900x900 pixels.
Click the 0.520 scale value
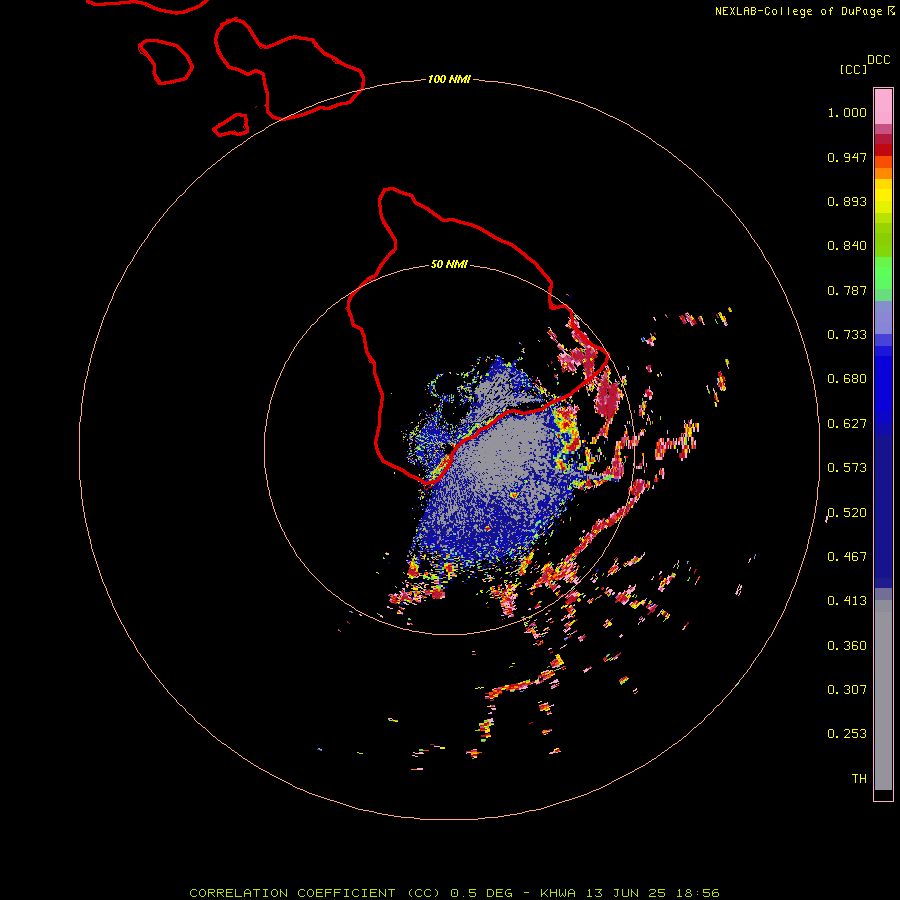(x=847, y=513)
